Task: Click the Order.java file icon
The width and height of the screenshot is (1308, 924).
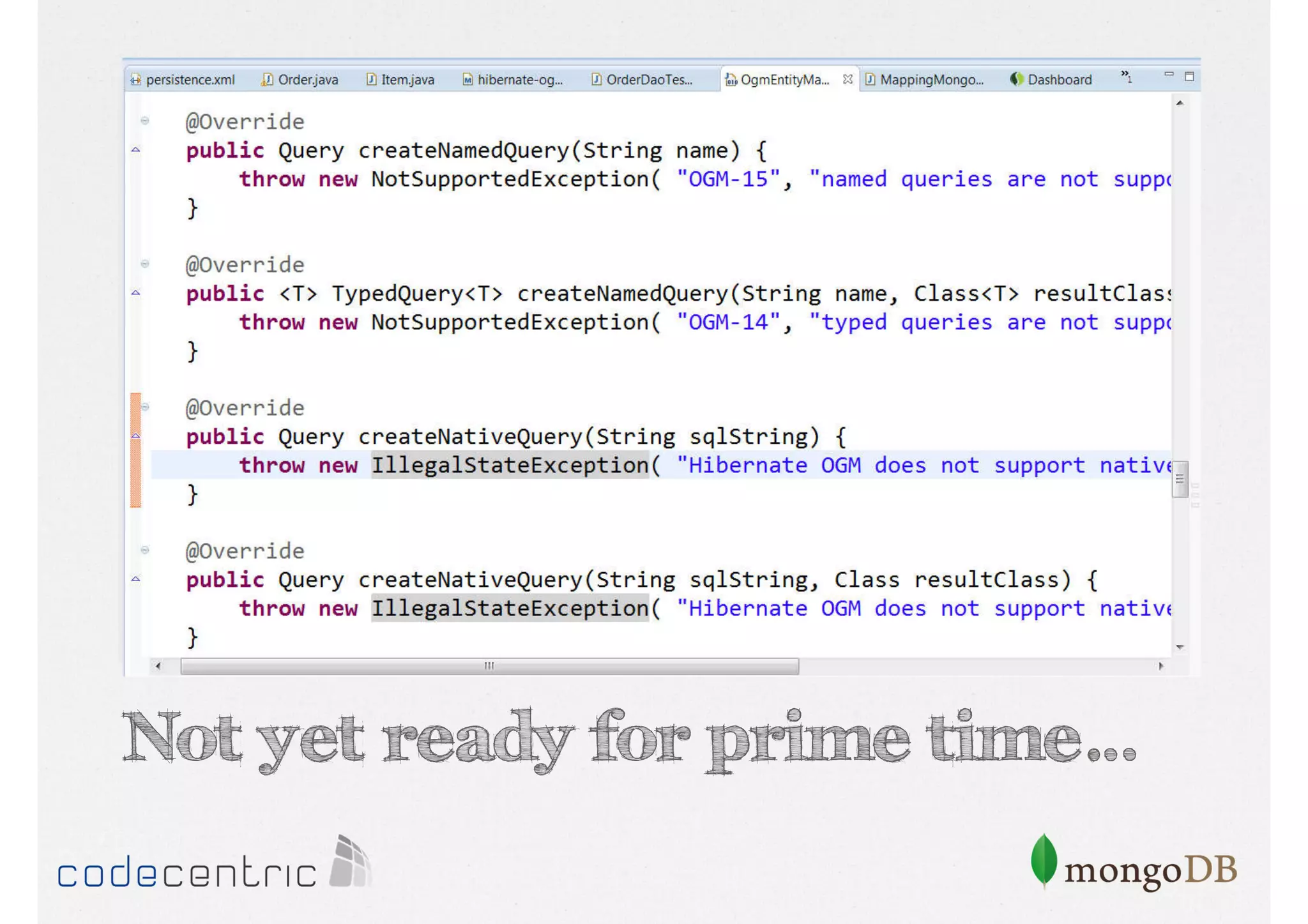Action: (x=267, y=79)
